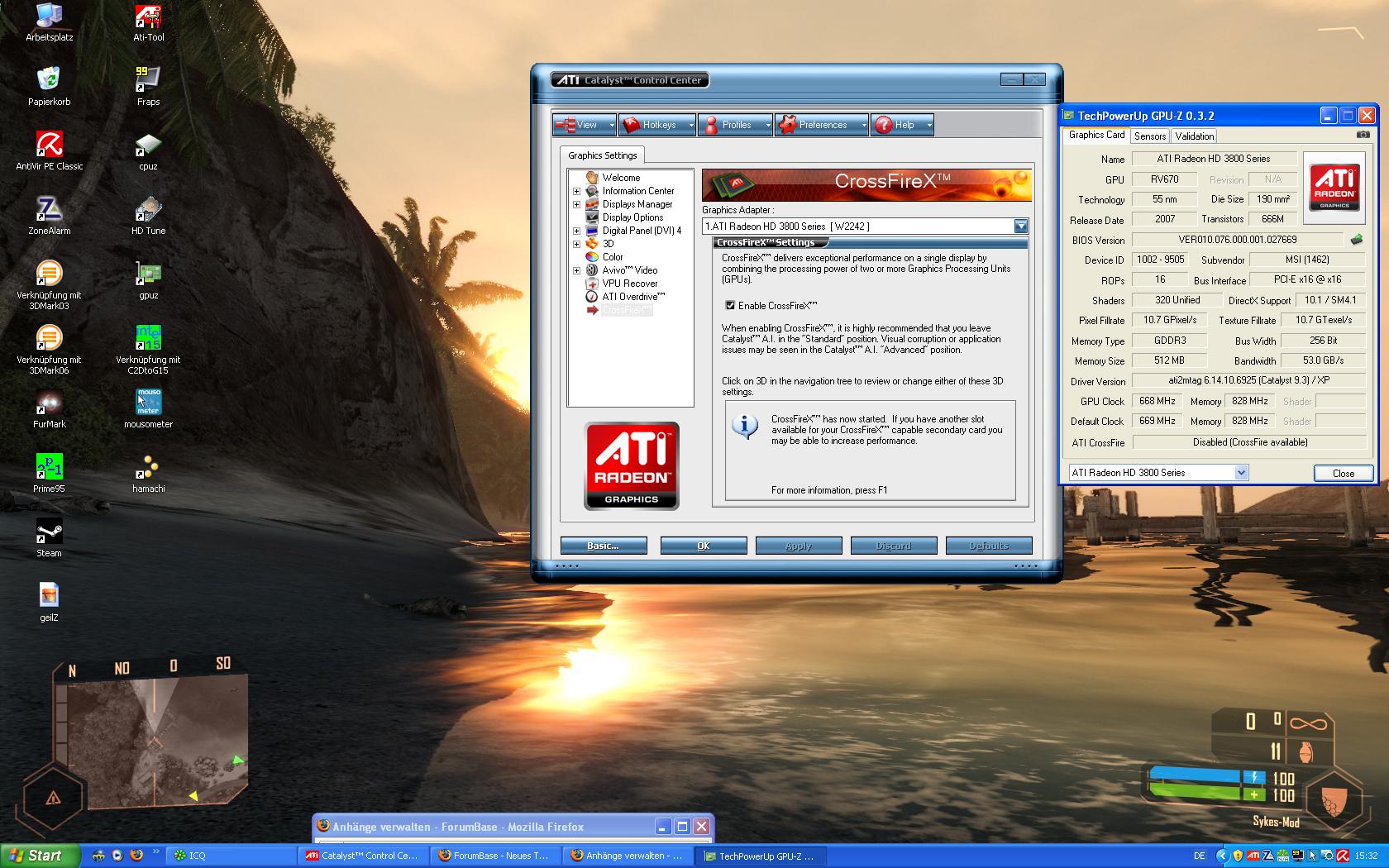Launch Firefox from the quick launch bar
This screenshot has height=868, width=1389.
point(136,856)
